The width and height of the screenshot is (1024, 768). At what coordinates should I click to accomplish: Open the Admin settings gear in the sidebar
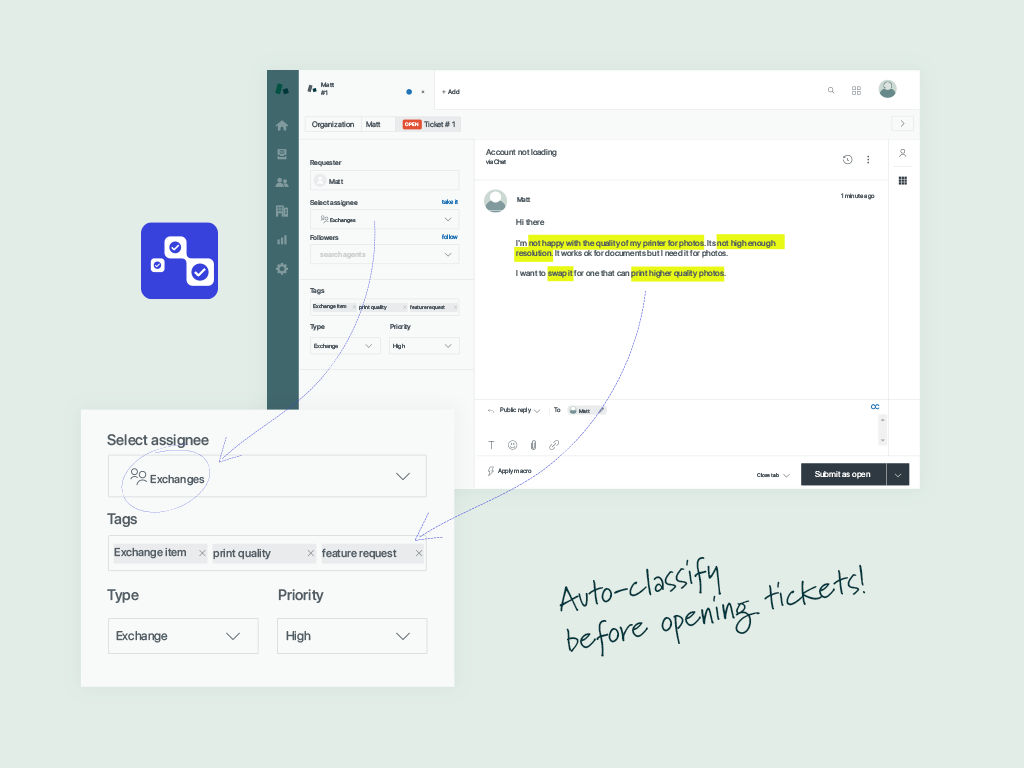[281, 268]
